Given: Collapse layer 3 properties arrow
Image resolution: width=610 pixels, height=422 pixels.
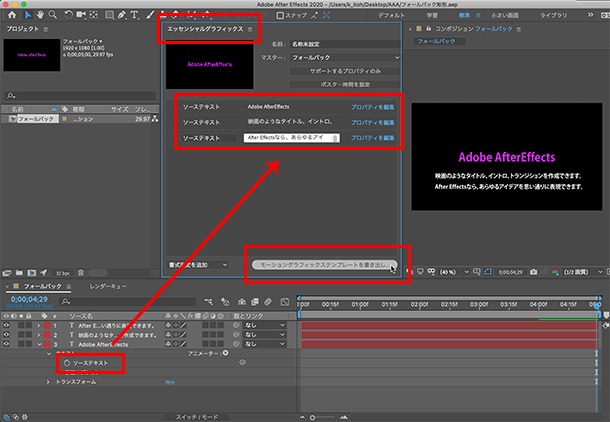Looking at the screenshot, I should coord(39,344).
